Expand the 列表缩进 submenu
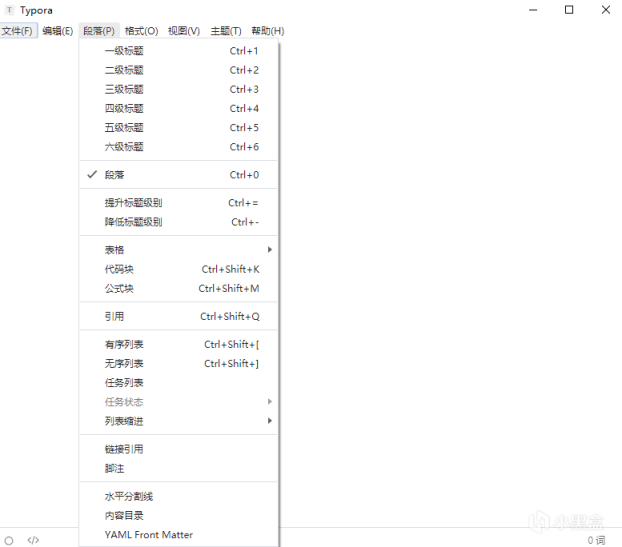Image resolution: width=622 pixels, height=547 pixels. (x=179, y=421)
